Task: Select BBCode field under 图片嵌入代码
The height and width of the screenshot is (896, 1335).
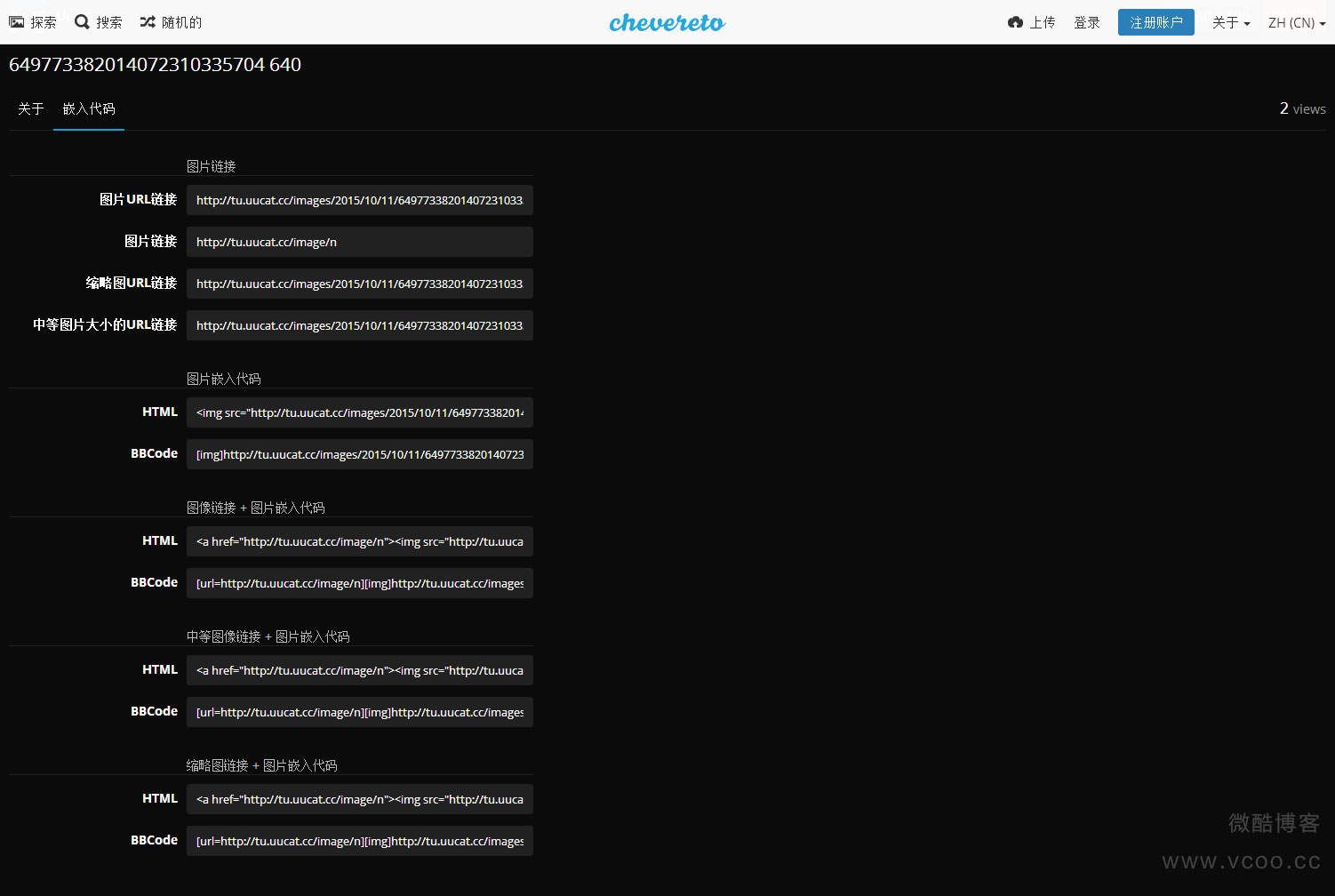Action: (359, 454)
